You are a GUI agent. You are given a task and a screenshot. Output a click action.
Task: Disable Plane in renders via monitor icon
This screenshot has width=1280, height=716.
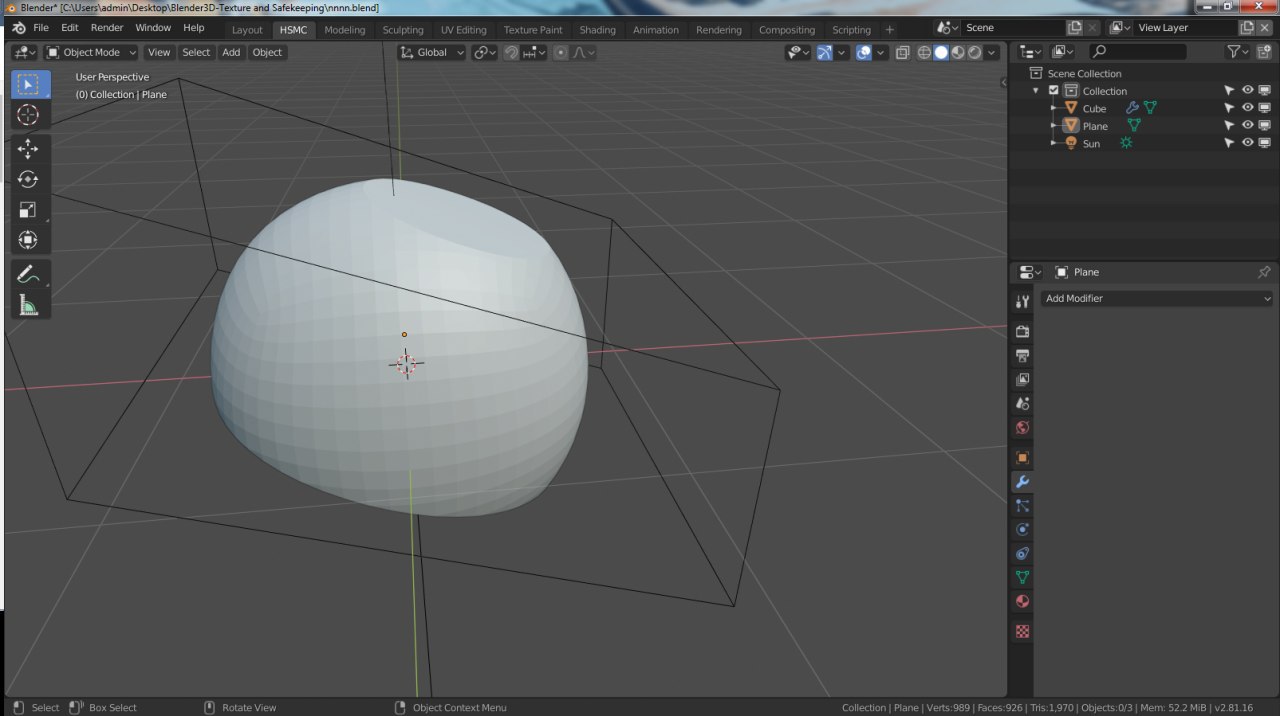pyautogui.click(x=1264, y=125)
